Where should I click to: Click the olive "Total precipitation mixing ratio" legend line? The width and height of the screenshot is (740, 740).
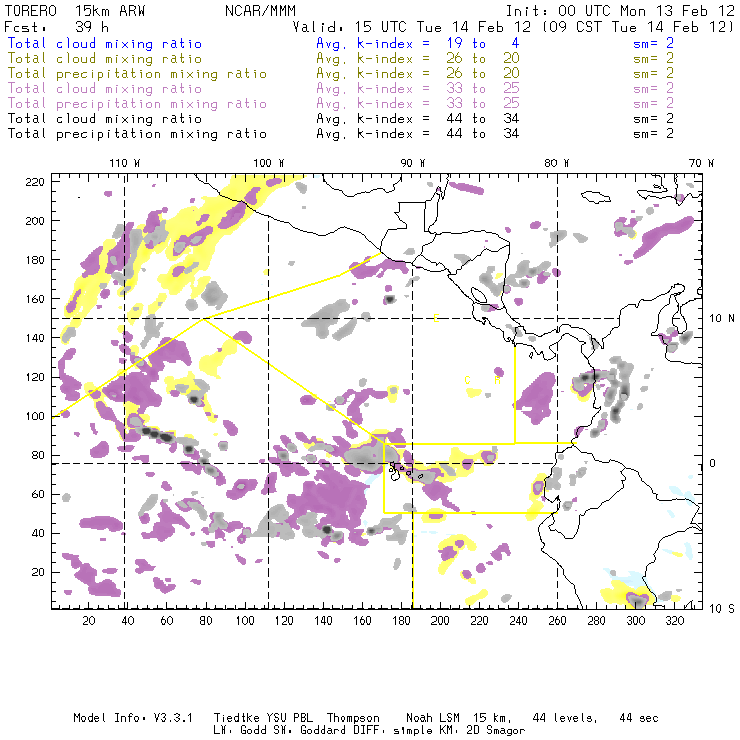click(137, 74)
